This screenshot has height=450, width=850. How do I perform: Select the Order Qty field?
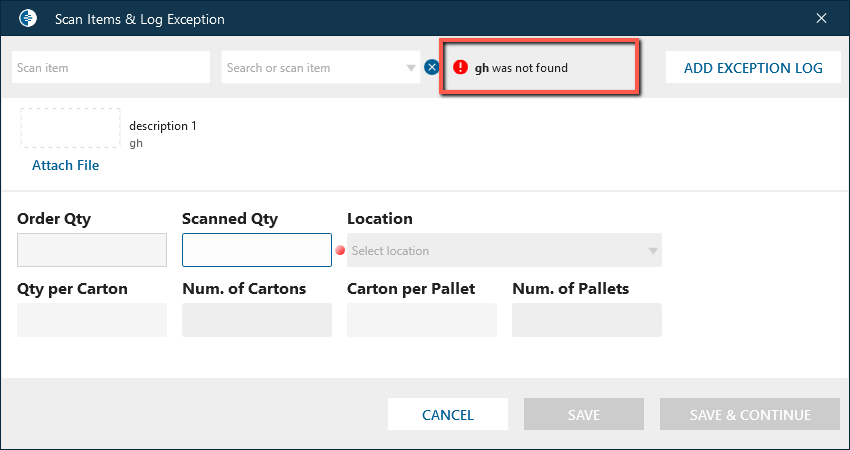(x=92, y=250)
